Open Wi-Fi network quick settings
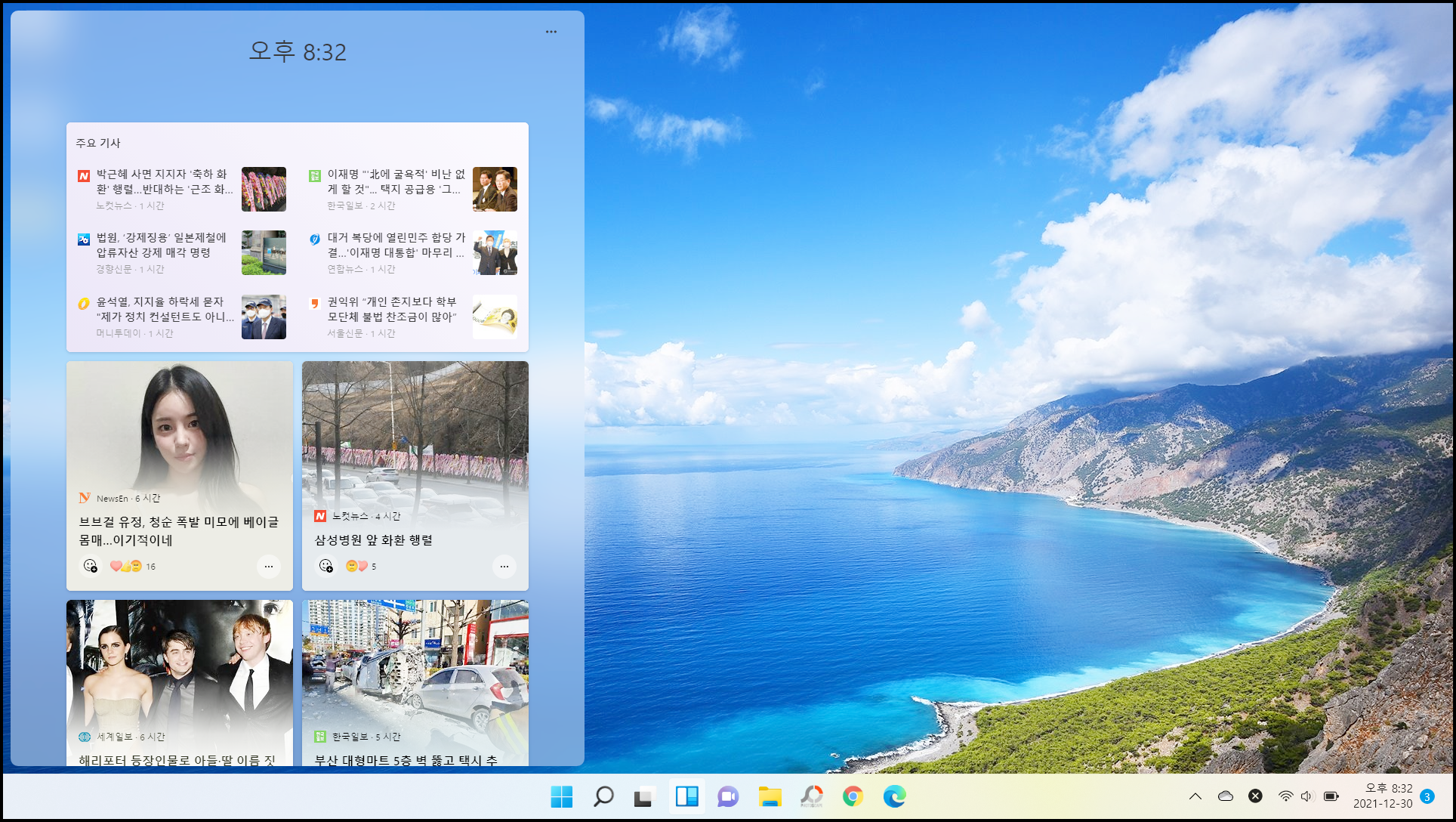 1285,796
